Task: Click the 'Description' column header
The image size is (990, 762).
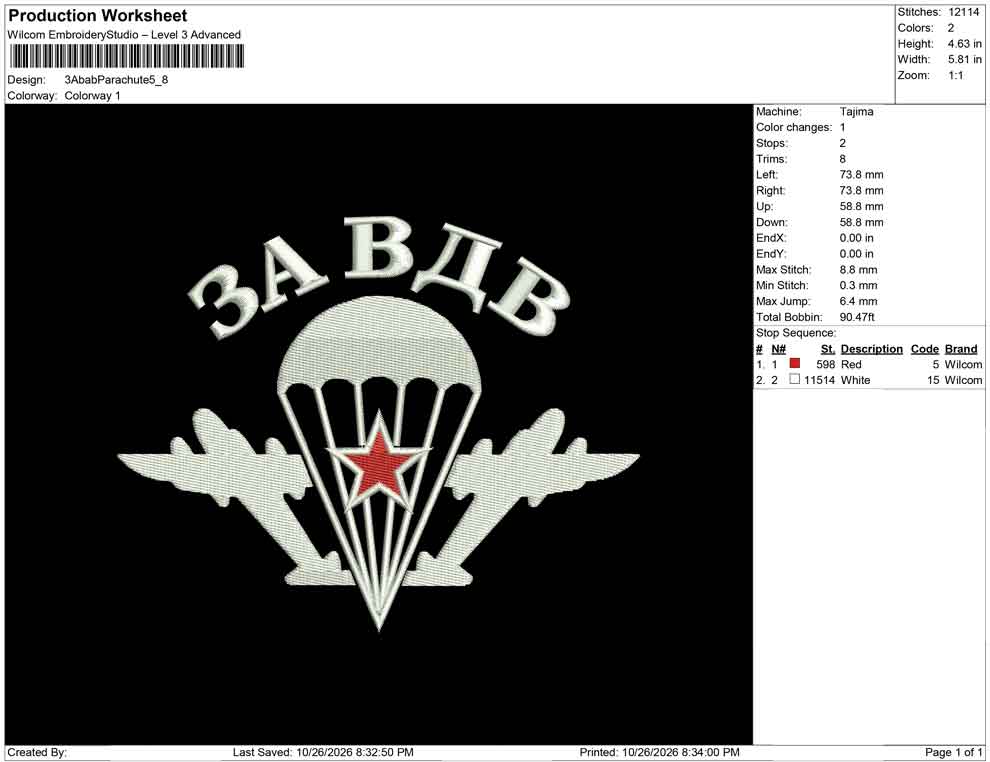Action: 871,349
